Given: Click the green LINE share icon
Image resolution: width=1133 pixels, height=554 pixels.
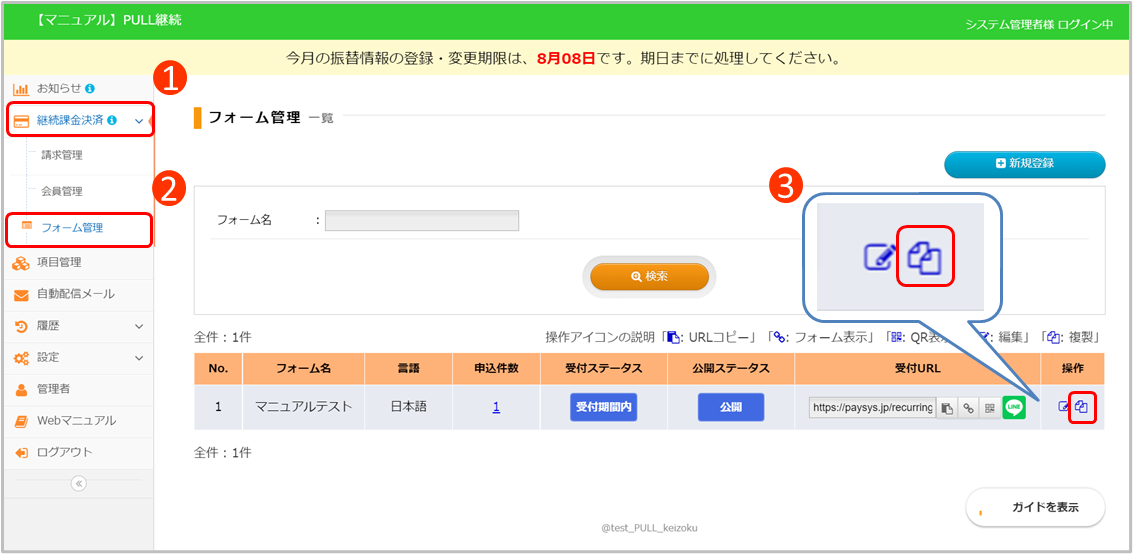Looking at the screenshot, I should click(x=1014, y=408).
